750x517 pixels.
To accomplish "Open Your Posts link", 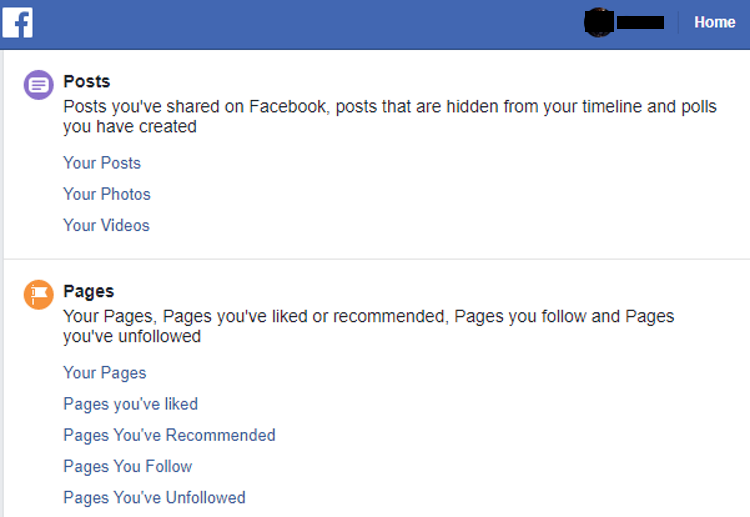I will [x=102, y=163].
